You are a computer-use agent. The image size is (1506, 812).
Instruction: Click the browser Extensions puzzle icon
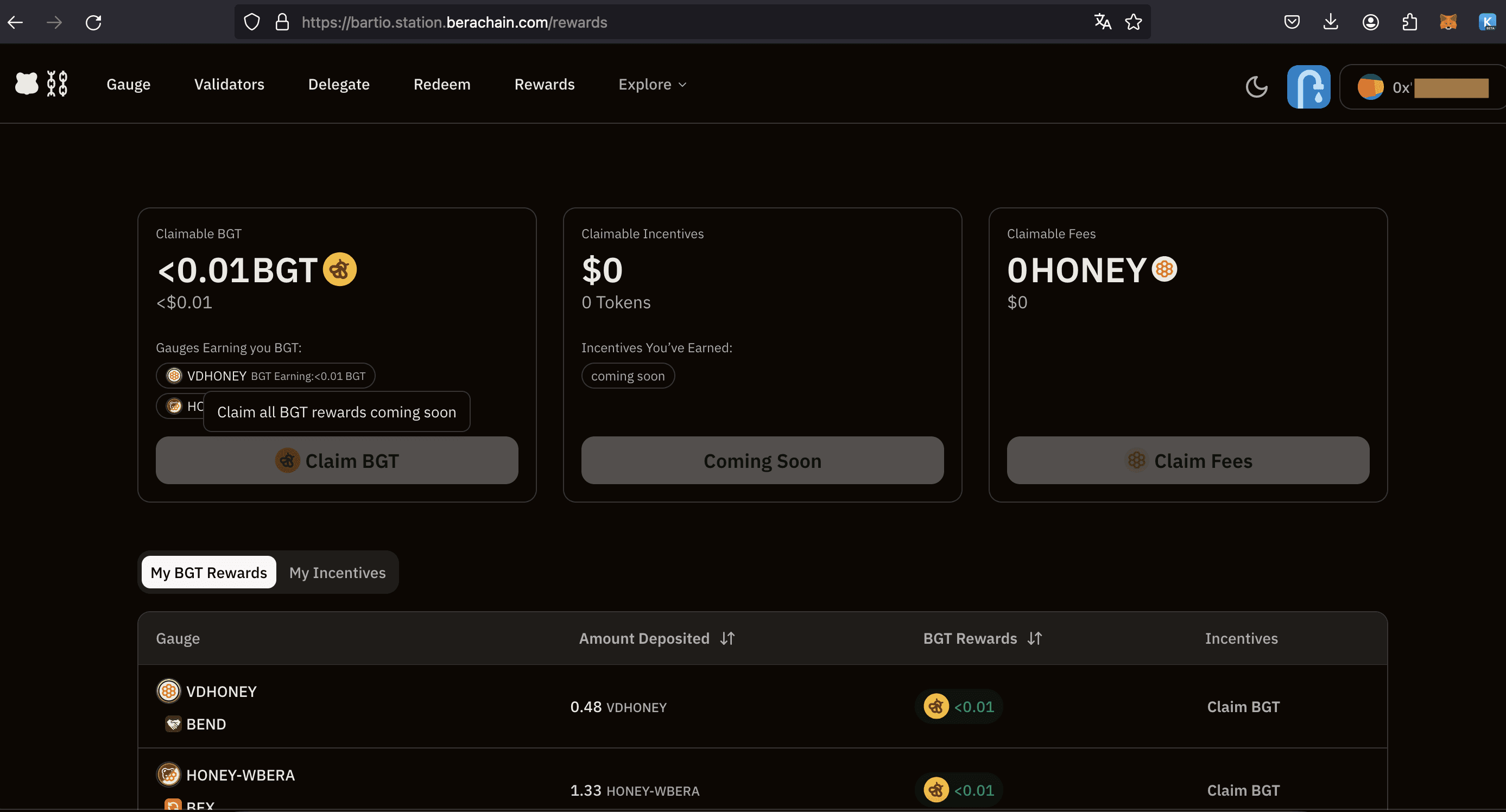[x=1409, y=22]
